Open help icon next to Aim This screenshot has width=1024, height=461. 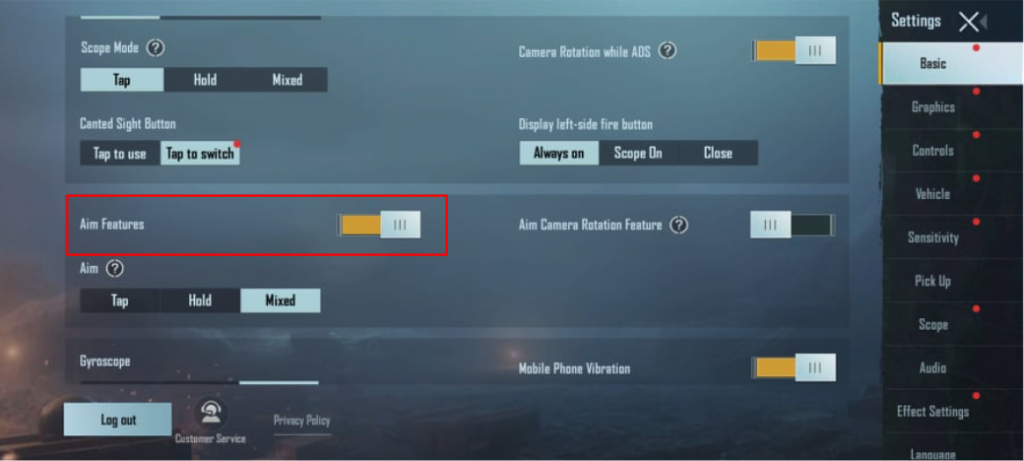[x=115, y=268]
